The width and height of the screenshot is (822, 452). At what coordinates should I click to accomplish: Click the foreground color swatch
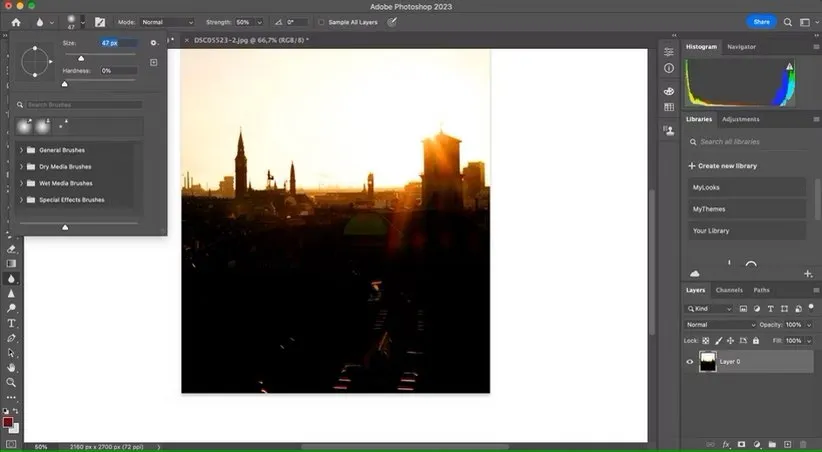(8, 422)
